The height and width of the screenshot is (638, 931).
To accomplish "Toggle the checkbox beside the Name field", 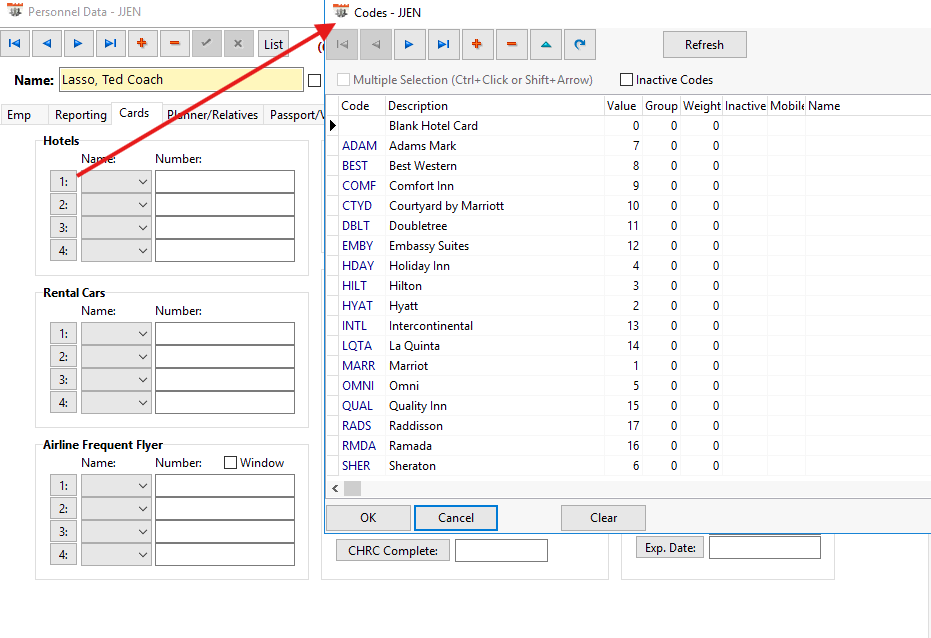I will click(315, 80).
